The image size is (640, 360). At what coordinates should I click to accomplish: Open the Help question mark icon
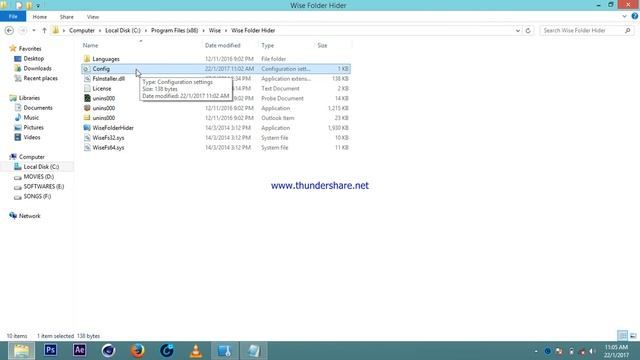click(634, 17)
